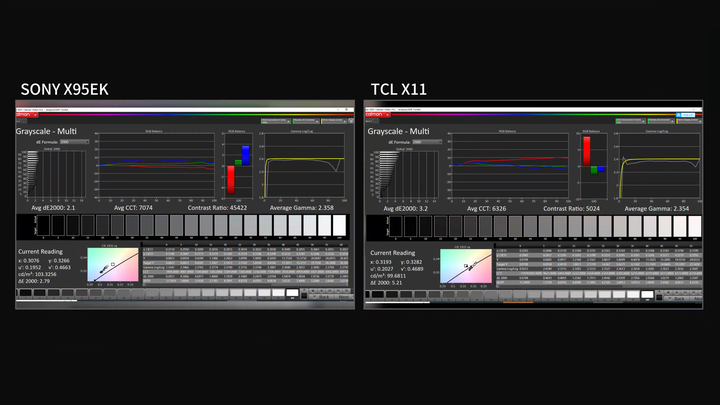Open the dE Formula dropdown in Sony window
The height and width of the screenshot is (405, 720).
point(74,142)
